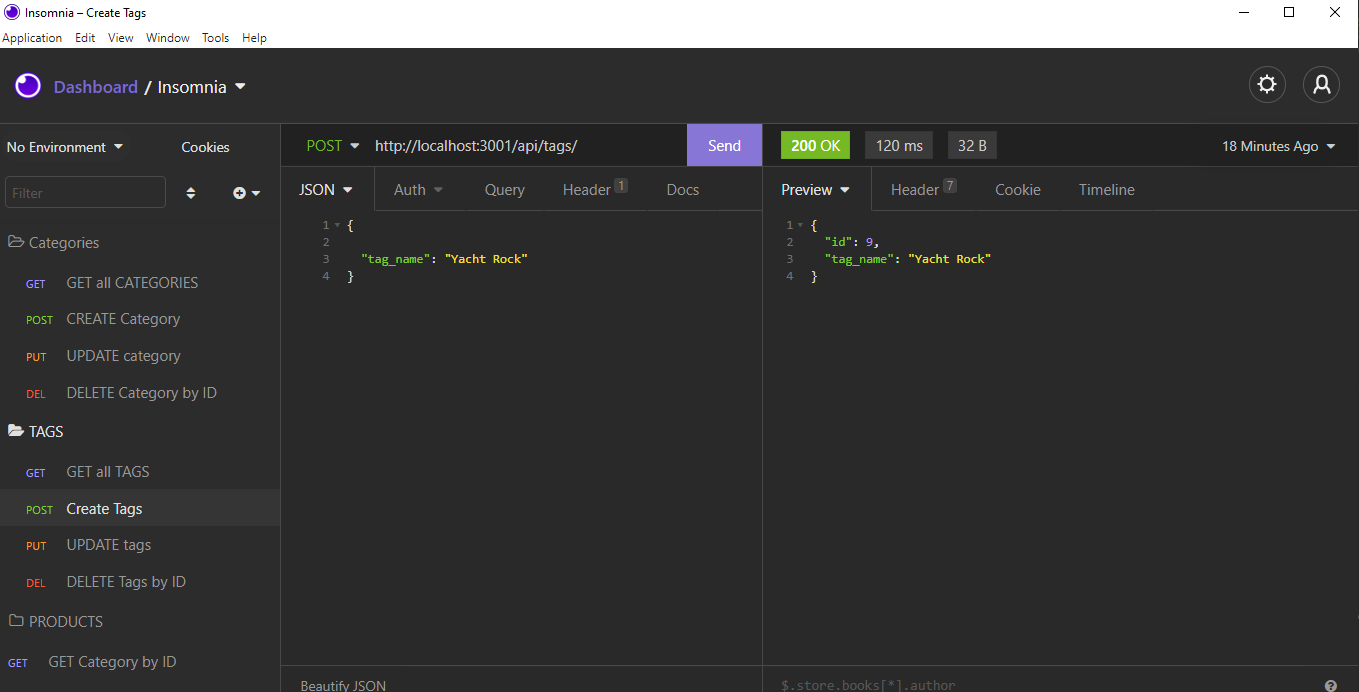Open the 18 Minutes Ago history dropdown
Viewport: 1359px width, 692px height.
pyautogui.click(x=1279, y=146)
